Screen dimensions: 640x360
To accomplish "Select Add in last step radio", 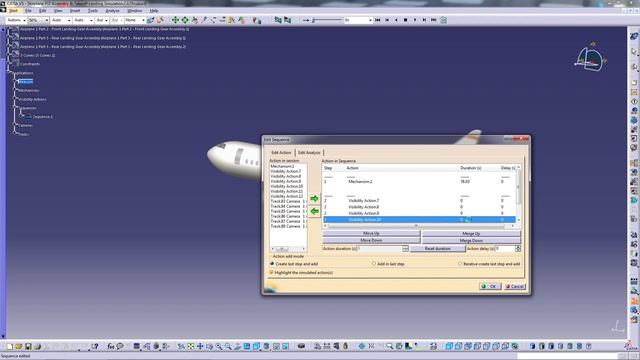I will pos(374,264).
